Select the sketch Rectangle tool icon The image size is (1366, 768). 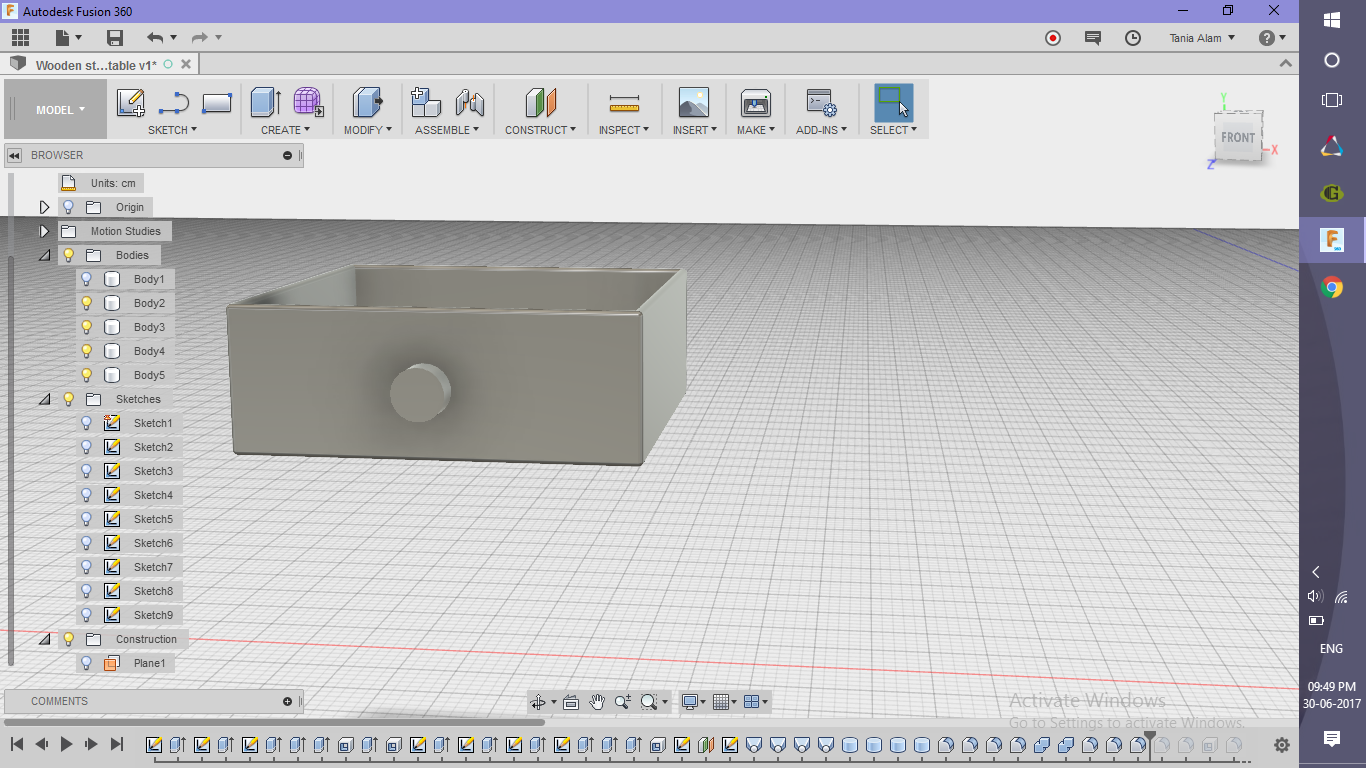click(217, 103)
